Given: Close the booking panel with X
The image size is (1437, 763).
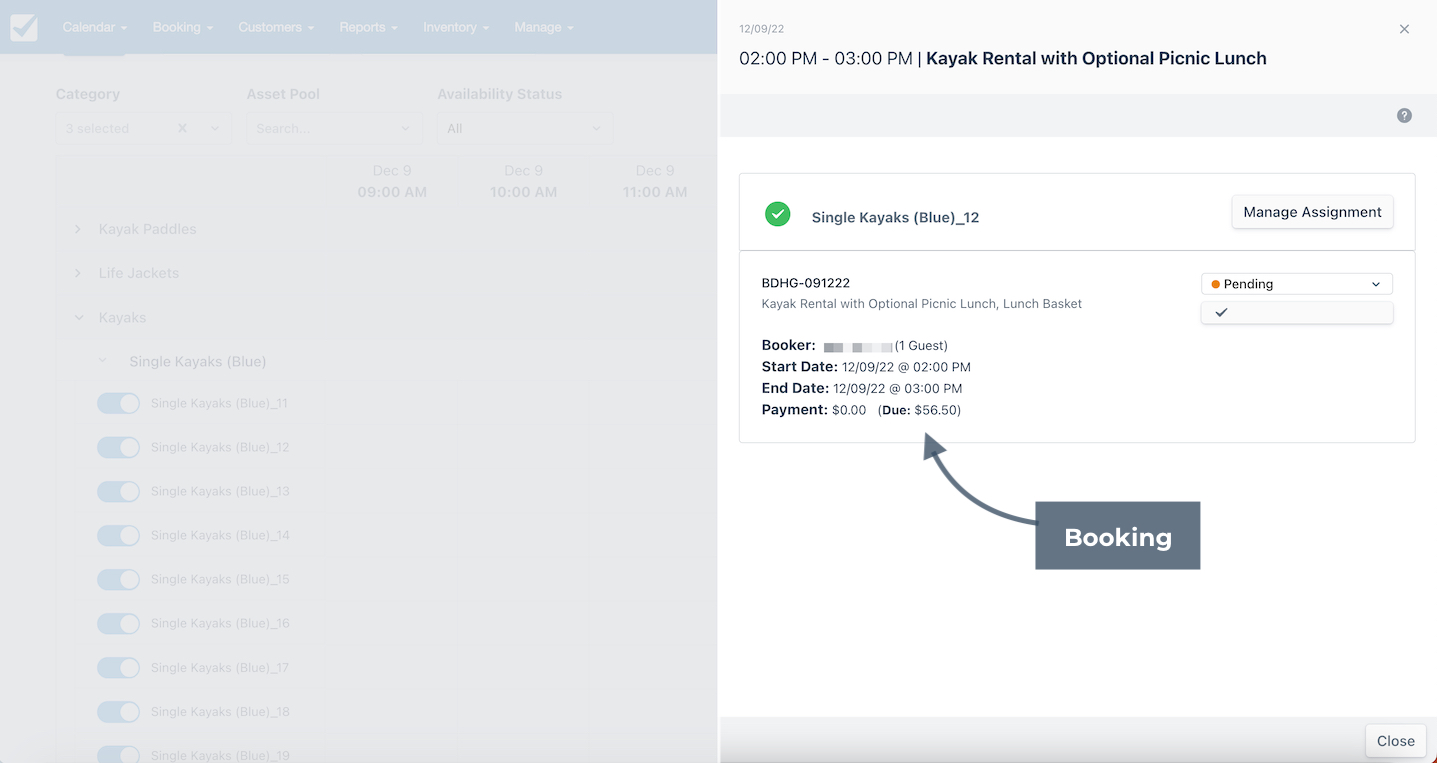Looking at the screenshot, I should [x=1404, y=29].
